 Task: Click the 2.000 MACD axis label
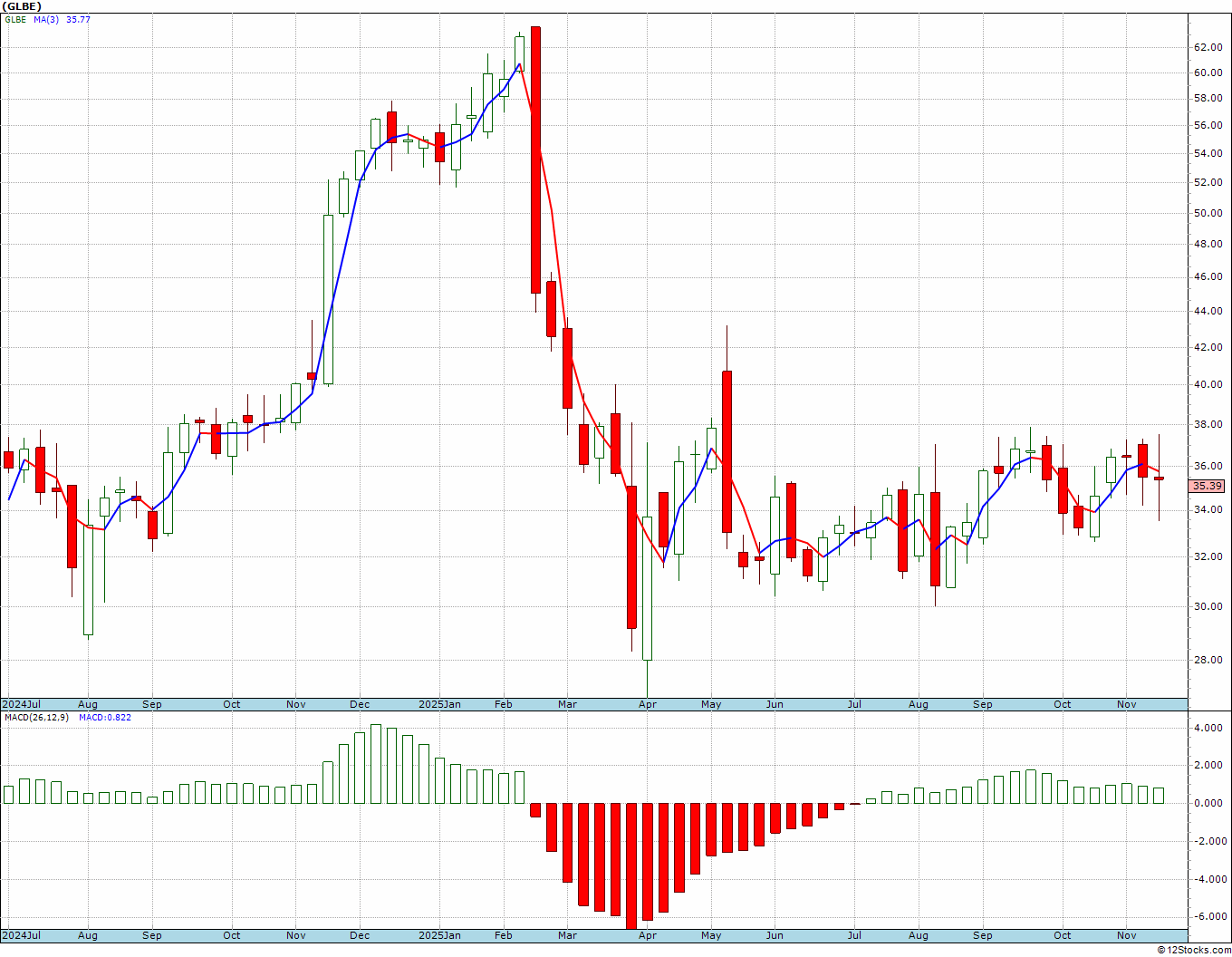point(1209,766)
